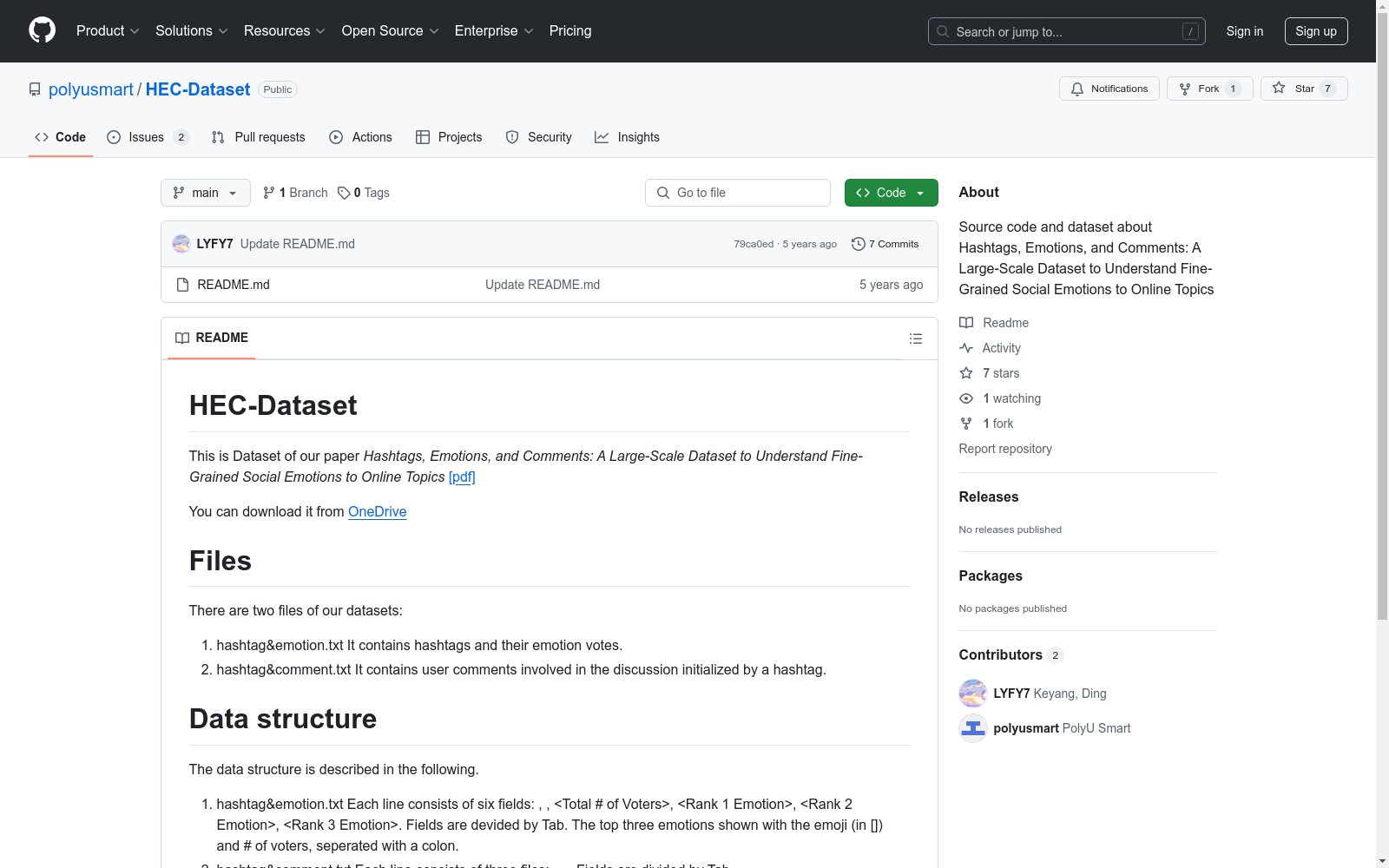Image resolution: width=1389 pixels, height=868 pixels.
Task: Open the README.md file link
Action: [234, 285]
